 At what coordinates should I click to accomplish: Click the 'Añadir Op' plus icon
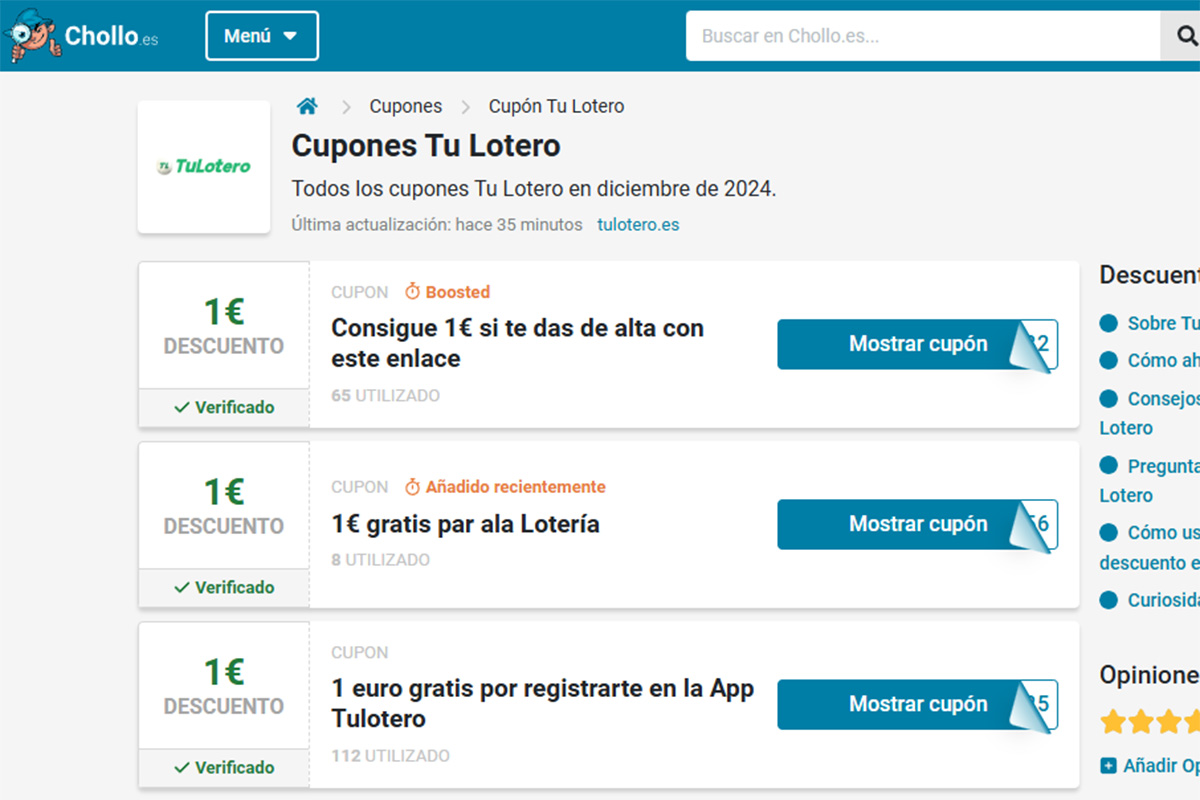pos(1108,766)
